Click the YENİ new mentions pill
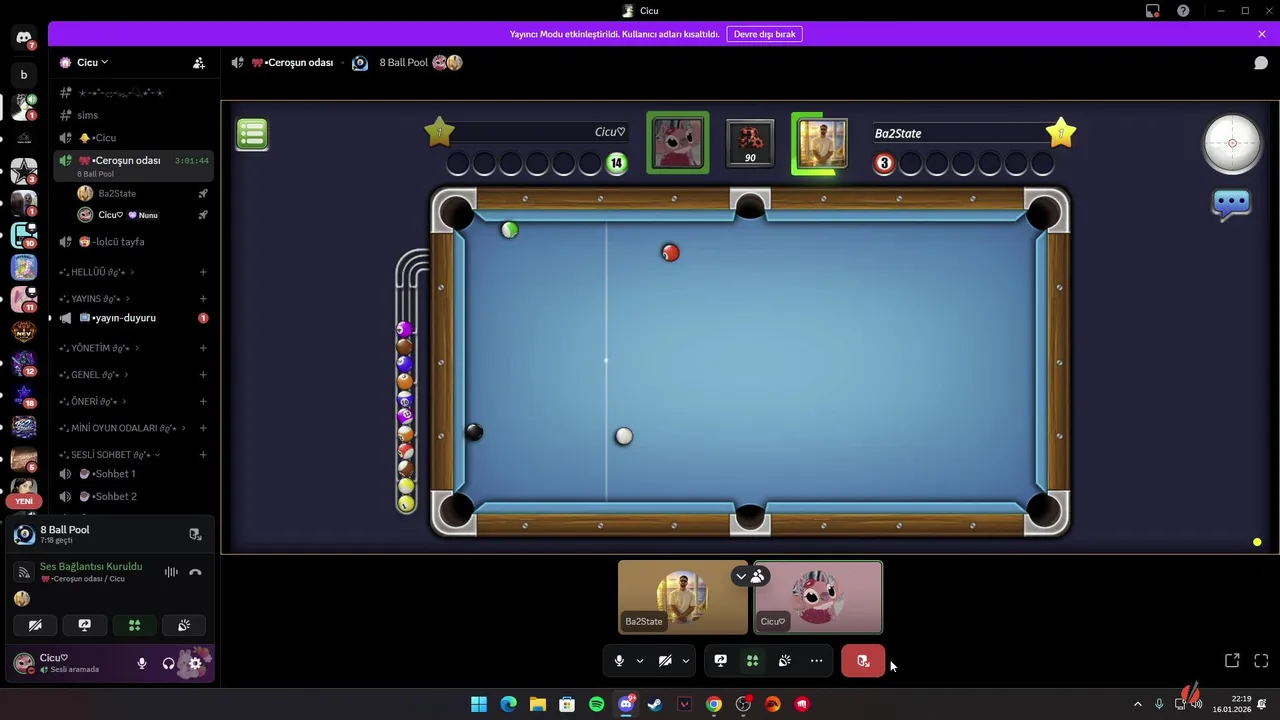Screen dimensions: 1280x720 pos(24,502)
